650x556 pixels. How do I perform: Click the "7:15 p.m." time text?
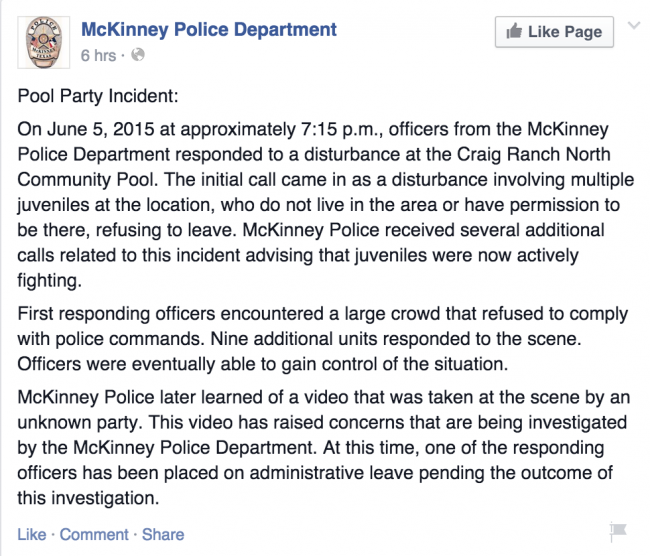pyautogui.click(x=343, y=130)
